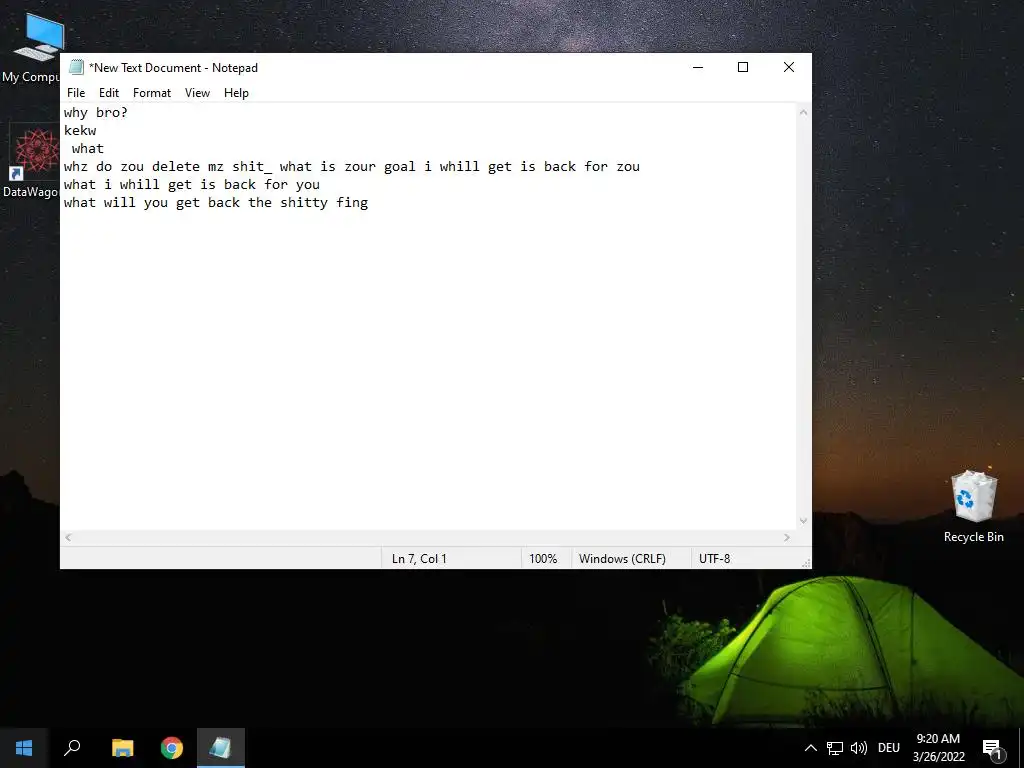The height and width of the screenshot is (768, 1024).
Task: Click the window resize grip corner
Action: [806, 563]
